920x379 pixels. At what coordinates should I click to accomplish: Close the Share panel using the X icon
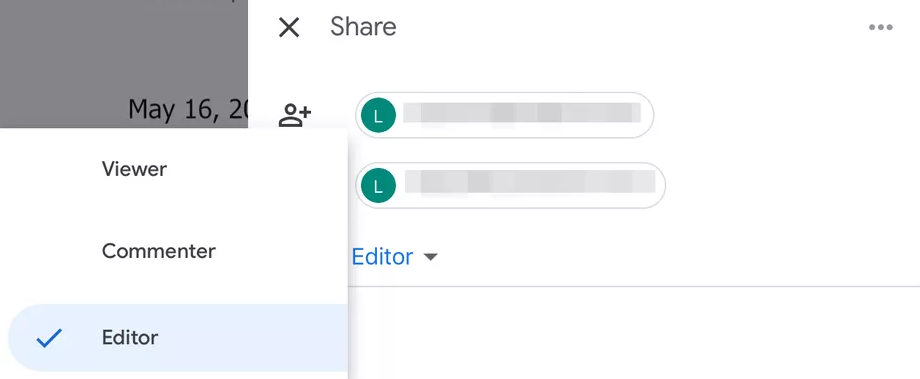[289, 27]
